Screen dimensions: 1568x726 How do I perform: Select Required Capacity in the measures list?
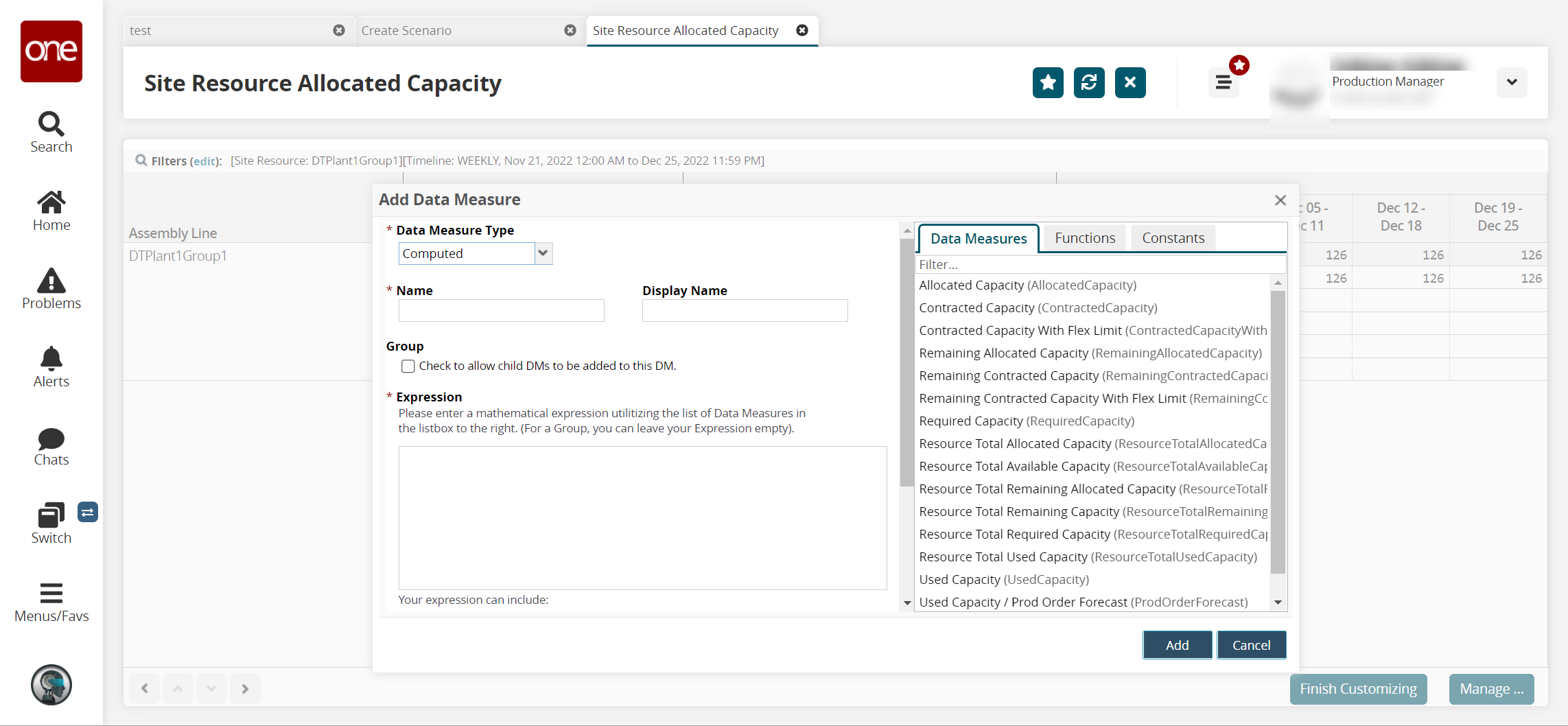click(x=1026, y=421)
